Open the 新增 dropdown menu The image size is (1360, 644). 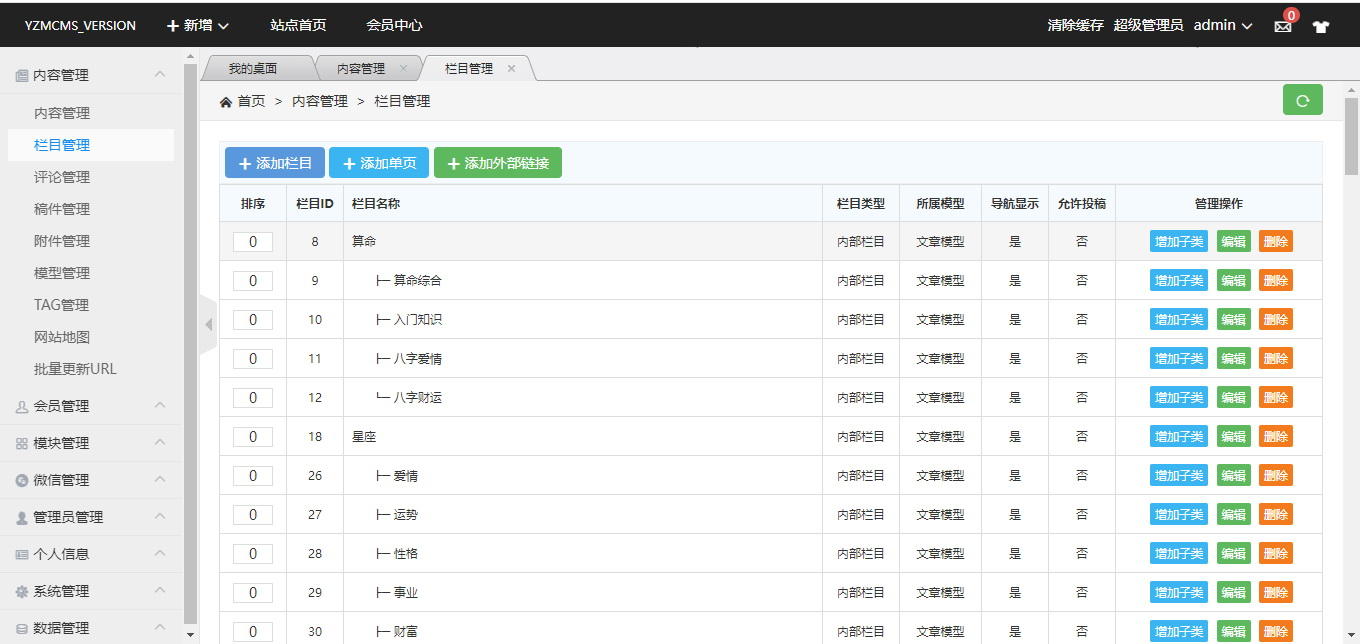(197, 26)
